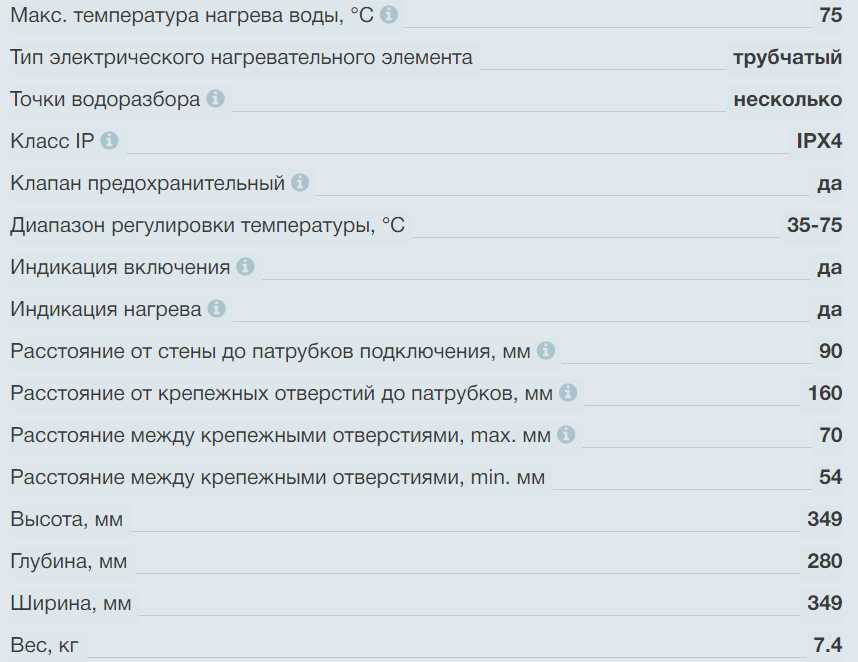Select the Глубина, мм value 280

tap(824, 561)
